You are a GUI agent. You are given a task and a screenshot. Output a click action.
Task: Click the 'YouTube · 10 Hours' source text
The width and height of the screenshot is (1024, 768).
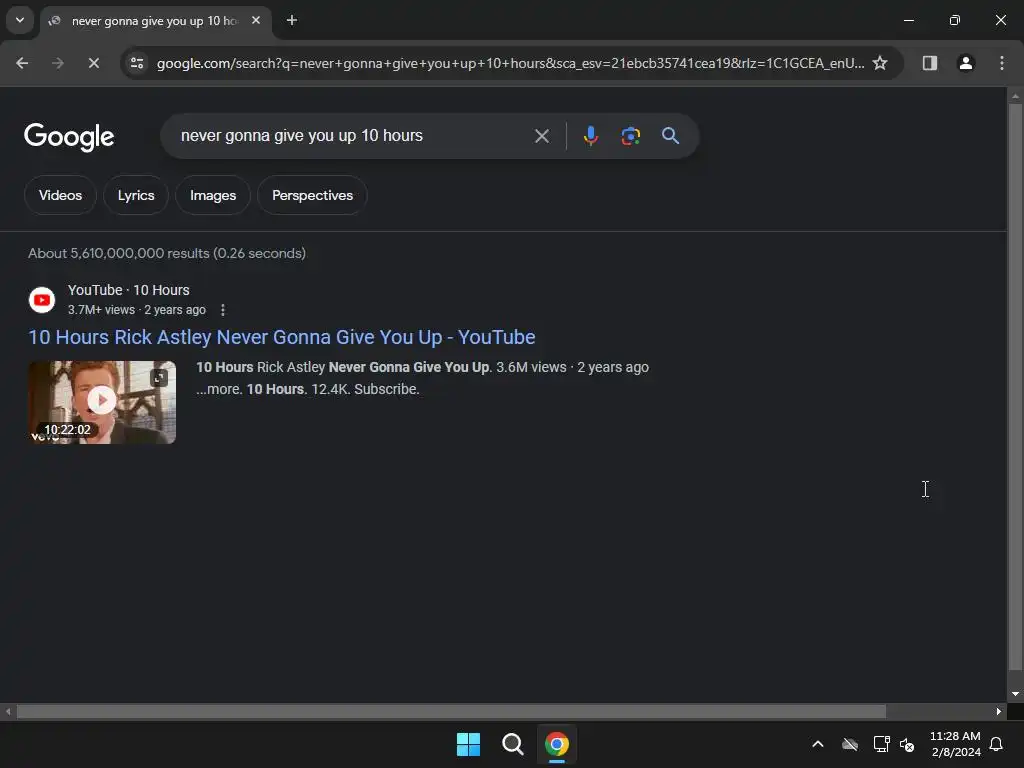tap(129, 290)
